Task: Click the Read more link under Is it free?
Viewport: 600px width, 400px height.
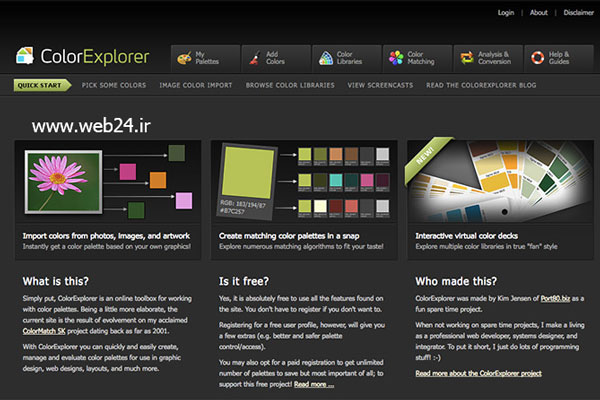Action: click(x=314, y=384)
